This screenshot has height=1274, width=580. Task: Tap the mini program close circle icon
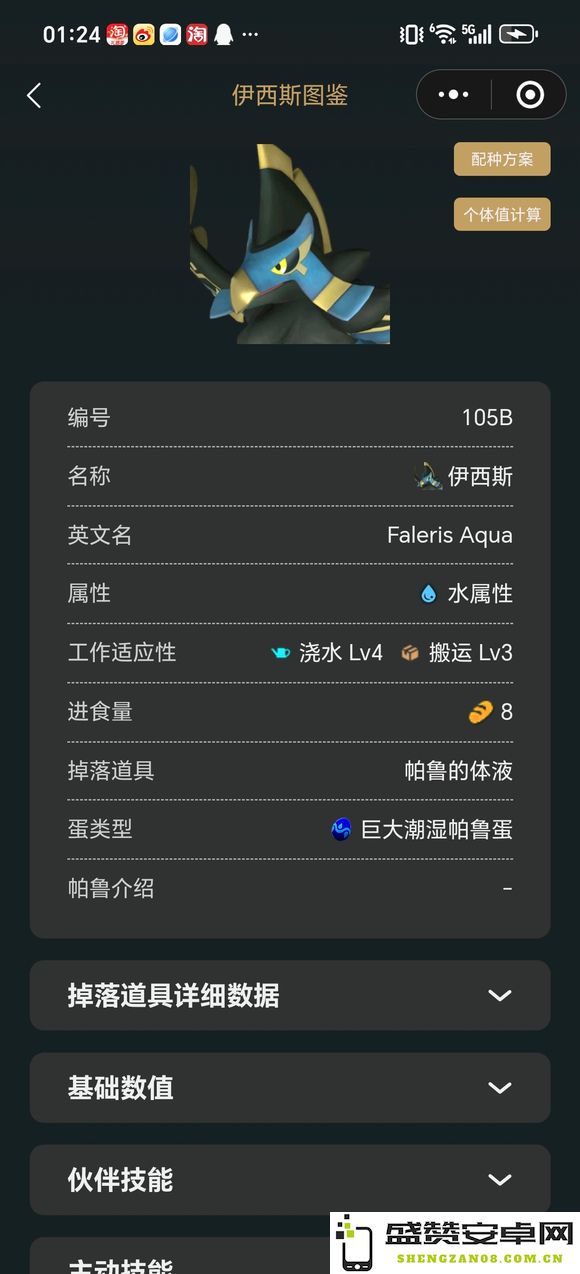click(x=530, y=95)
